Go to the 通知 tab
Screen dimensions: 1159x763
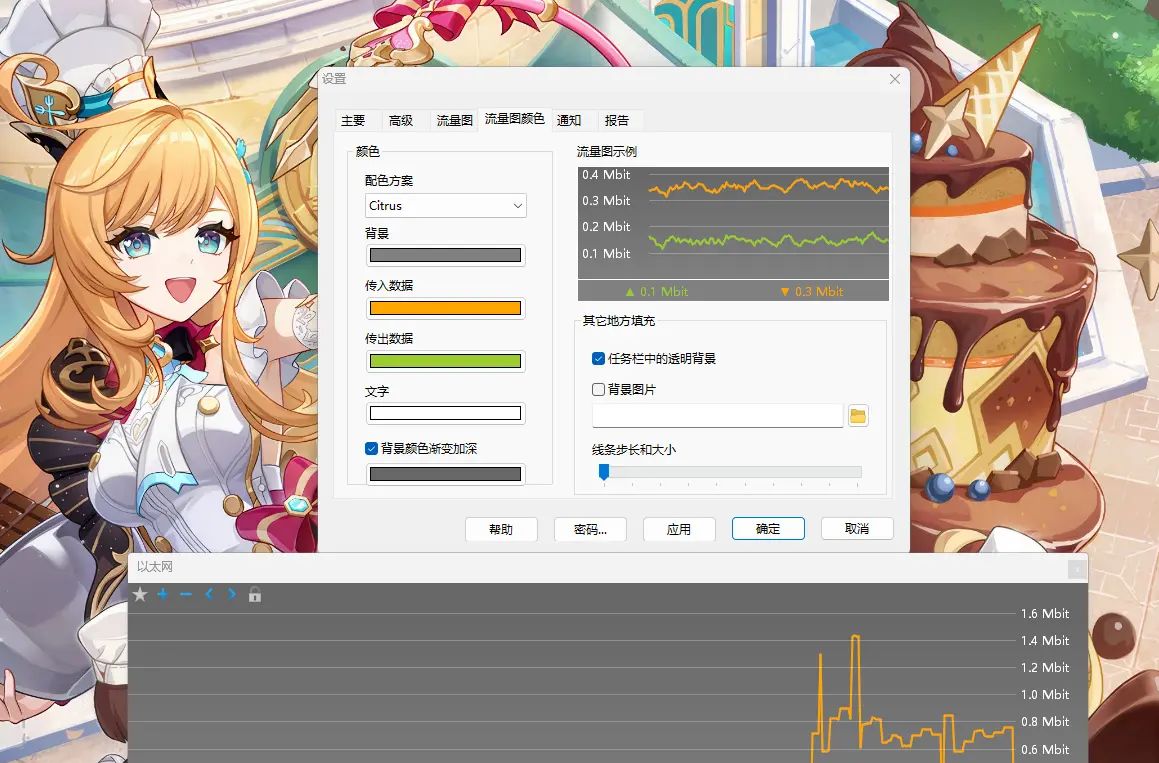click(x=568, y=121)
